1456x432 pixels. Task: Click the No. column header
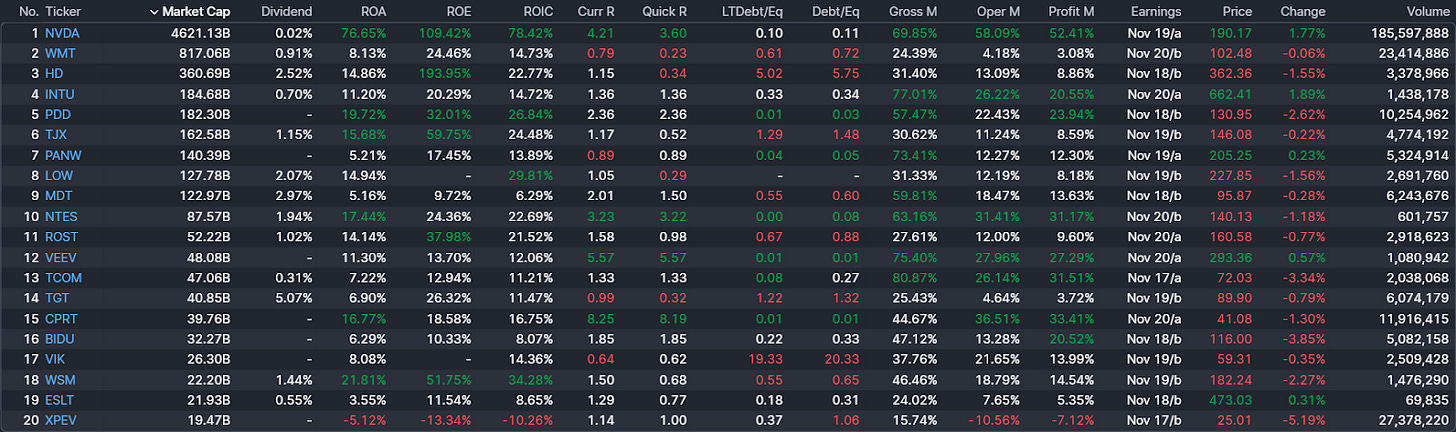[x=28, y=12]
